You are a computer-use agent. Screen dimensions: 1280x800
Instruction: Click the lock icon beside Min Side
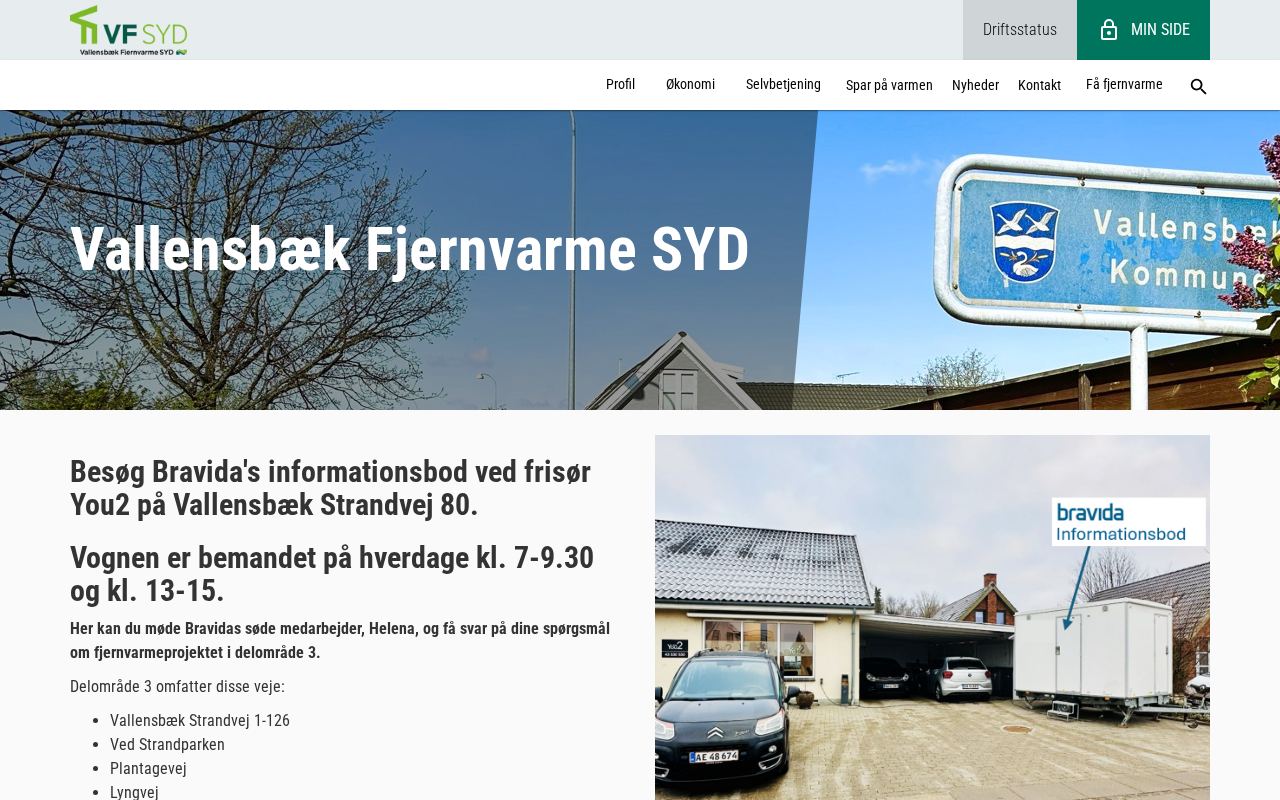tap(1108, 30)
